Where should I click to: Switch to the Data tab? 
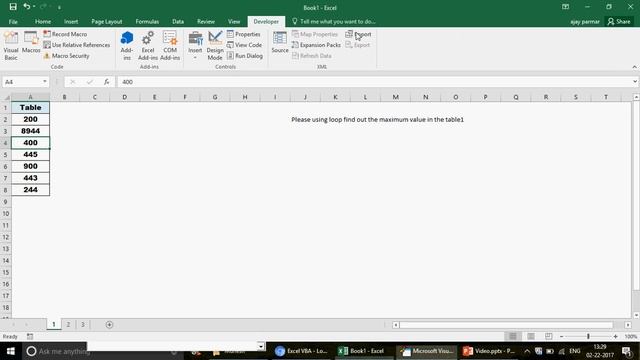(x=178, y=22)
